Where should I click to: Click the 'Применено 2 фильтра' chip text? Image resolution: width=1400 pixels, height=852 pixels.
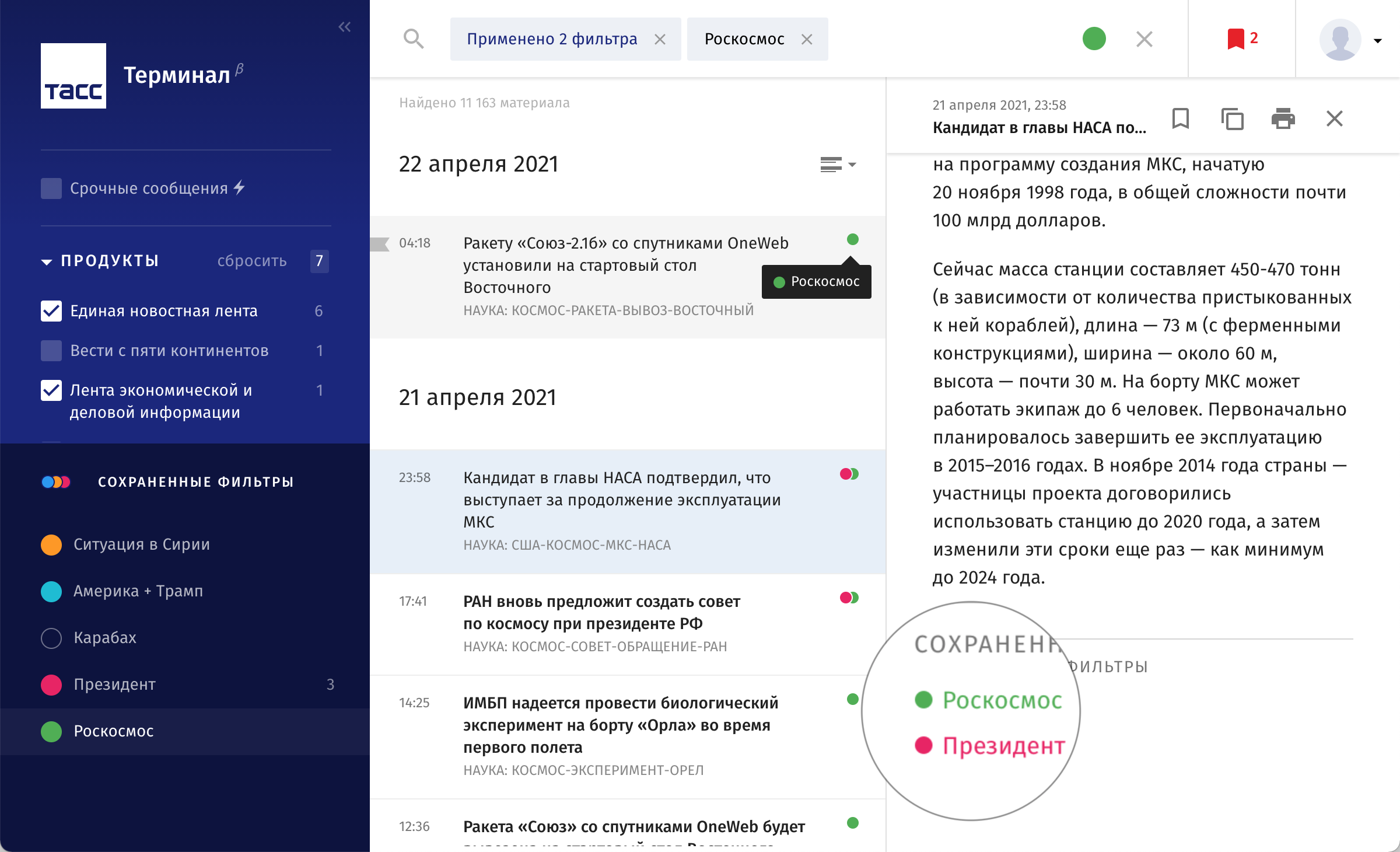552,39
